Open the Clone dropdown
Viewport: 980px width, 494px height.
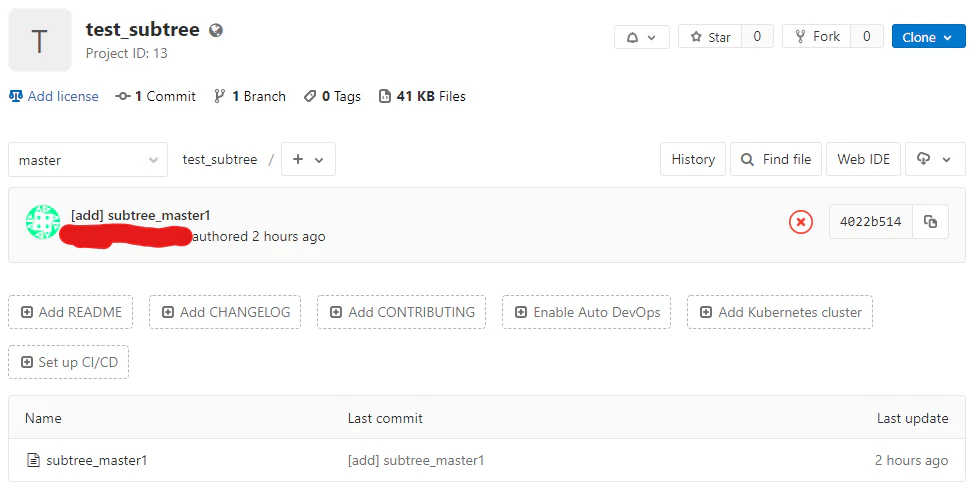tap(928, 37)
